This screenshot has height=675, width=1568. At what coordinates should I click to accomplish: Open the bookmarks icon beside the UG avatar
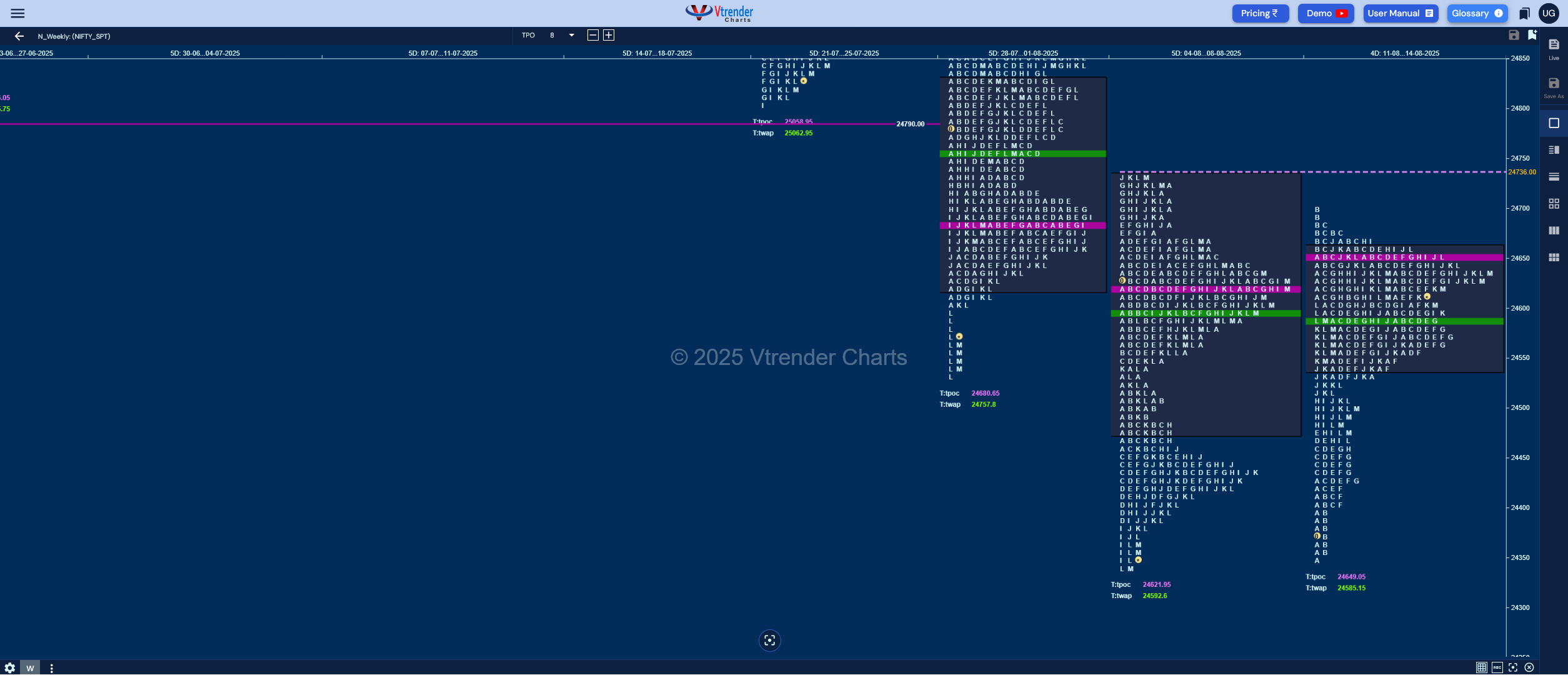tap(1524, 13)
